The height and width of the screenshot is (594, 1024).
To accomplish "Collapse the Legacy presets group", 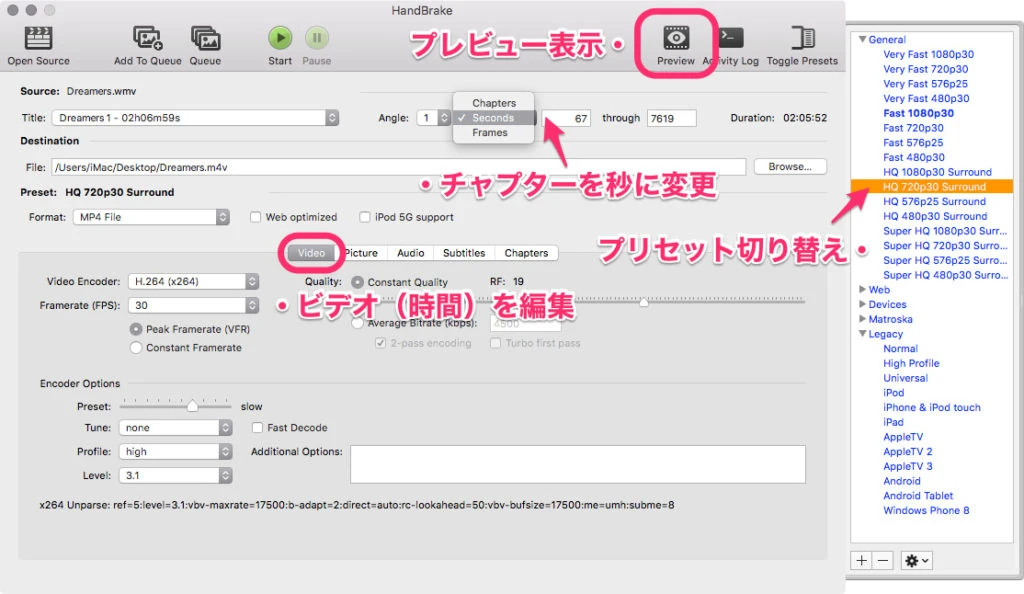I will click(862, 334).
